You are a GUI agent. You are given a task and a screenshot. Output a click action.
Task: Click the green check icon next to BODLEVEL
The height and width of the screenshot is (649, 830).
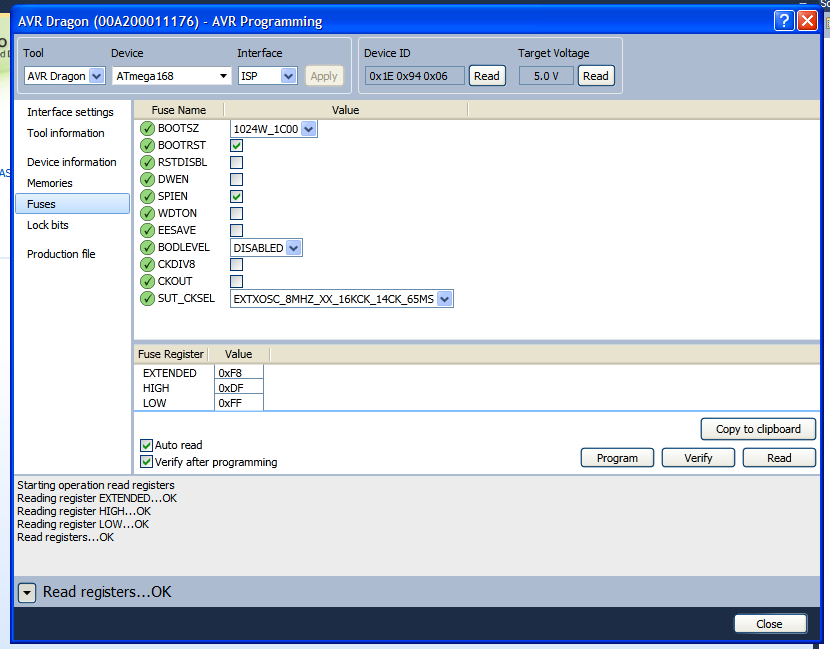[148, 247]
